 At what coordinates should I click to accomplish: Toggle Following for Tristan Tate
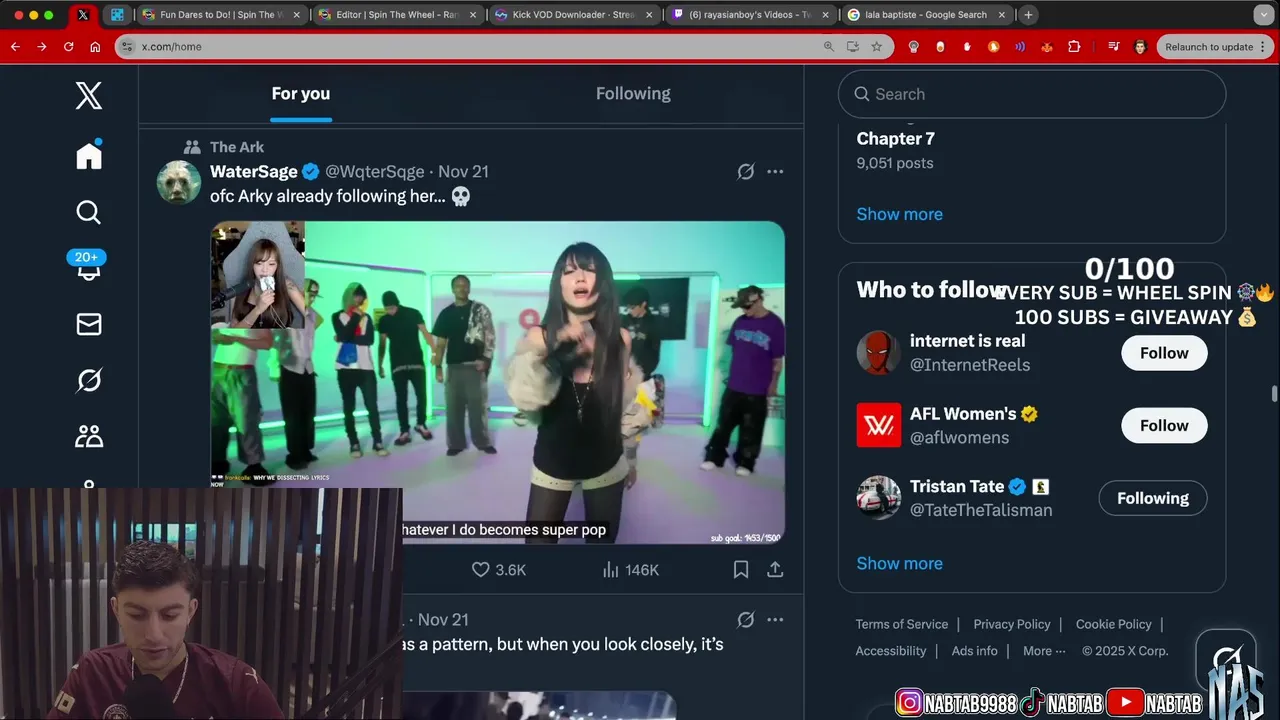click(x=1153, y=498)
